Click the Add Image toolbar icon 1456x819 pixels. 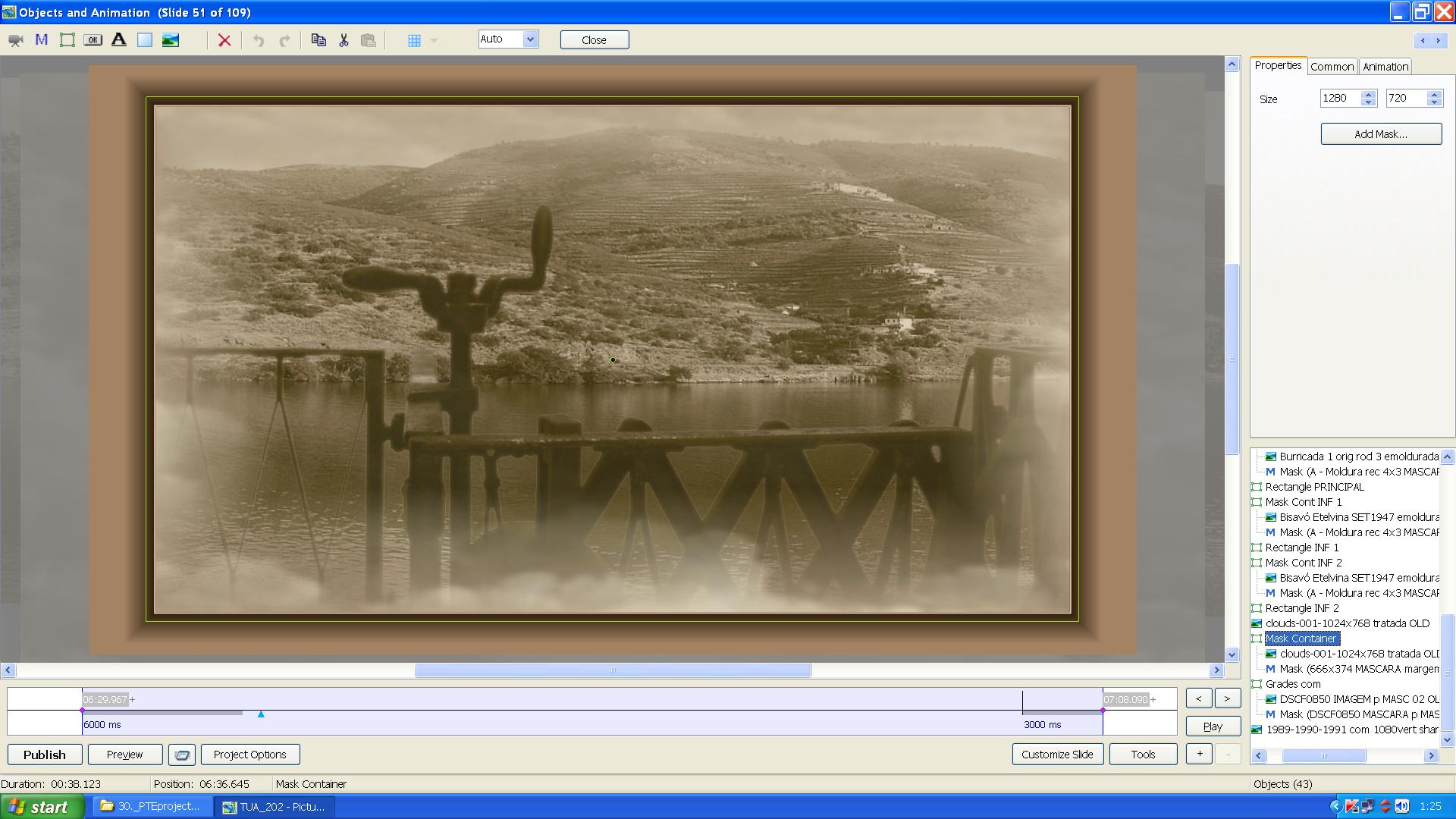[171, 40]
